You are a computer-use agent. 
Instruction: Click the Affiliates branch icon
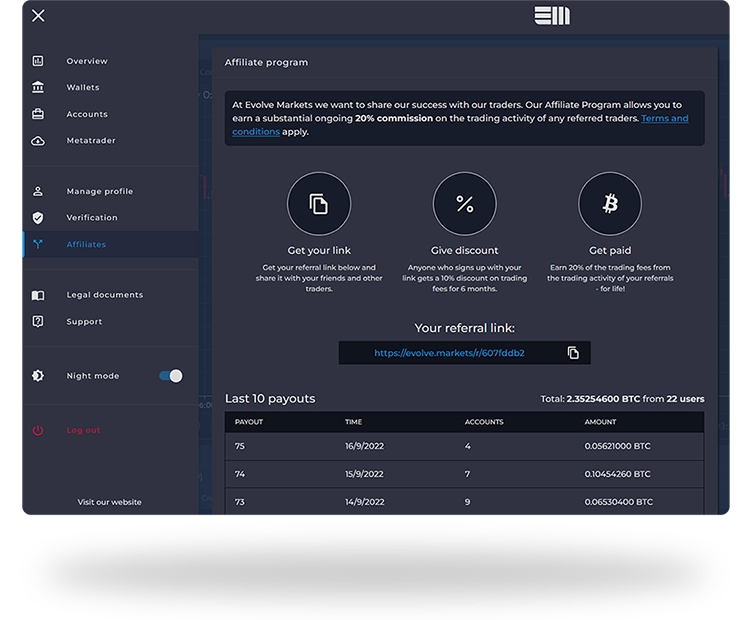tap(38, 244)
